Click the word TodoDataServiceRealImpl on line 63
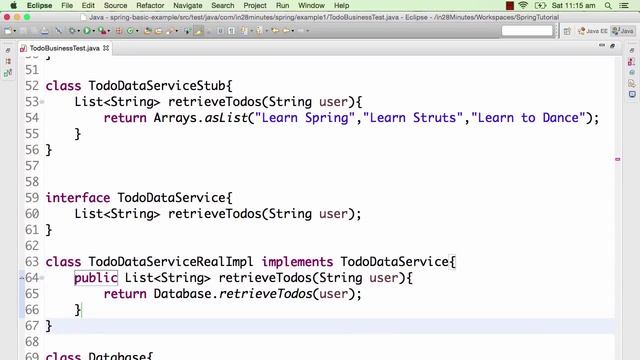The height and width of the screenshot is (360, 640). 171,262
